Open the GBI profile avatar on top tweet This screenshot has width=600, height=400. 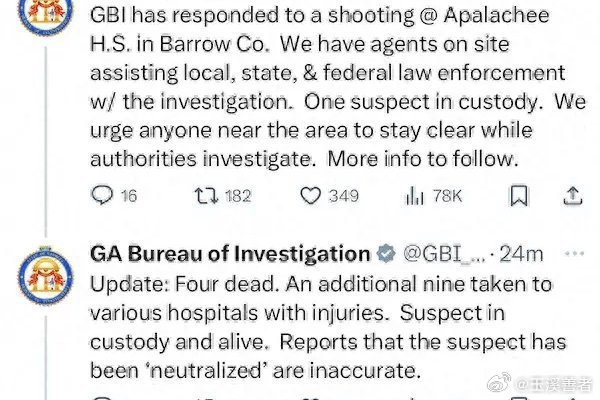point(46,14)
